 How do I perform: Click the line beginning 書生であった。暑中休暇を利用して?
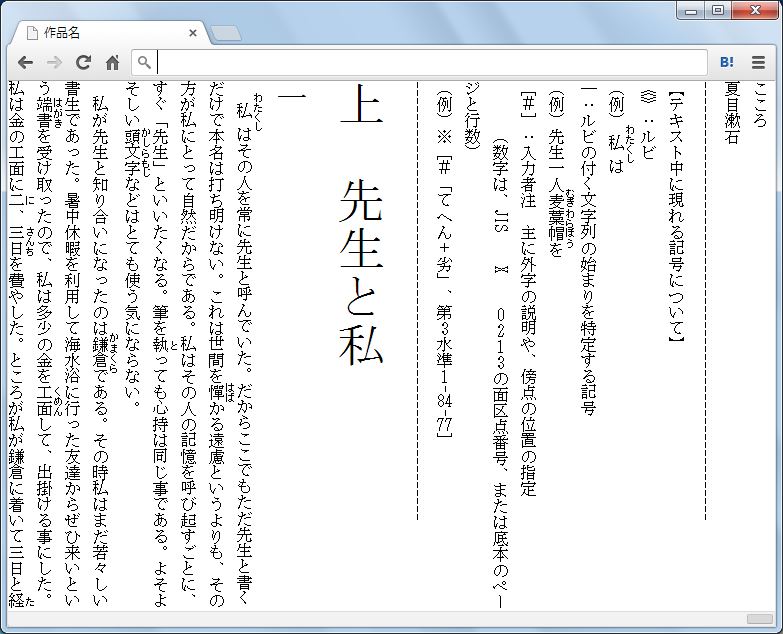[x=72, y=345]
